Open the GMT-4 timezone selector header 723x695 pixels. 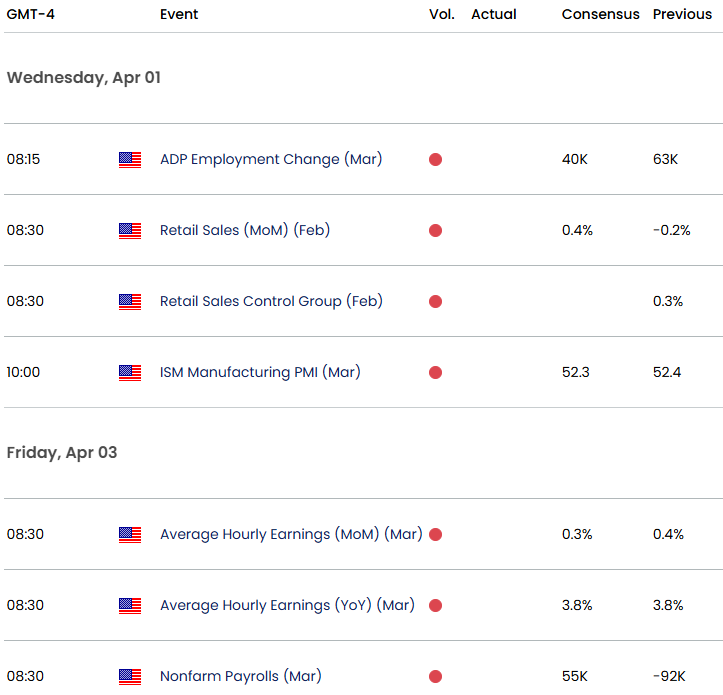32,14
